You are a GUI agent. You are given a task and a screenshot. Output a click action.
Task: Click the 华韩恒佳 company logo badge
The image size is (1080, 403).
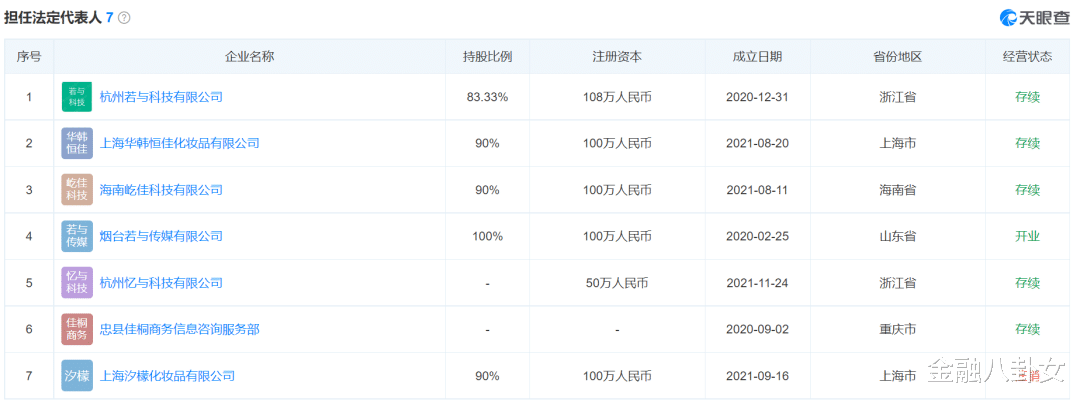(x=76, y=143)
